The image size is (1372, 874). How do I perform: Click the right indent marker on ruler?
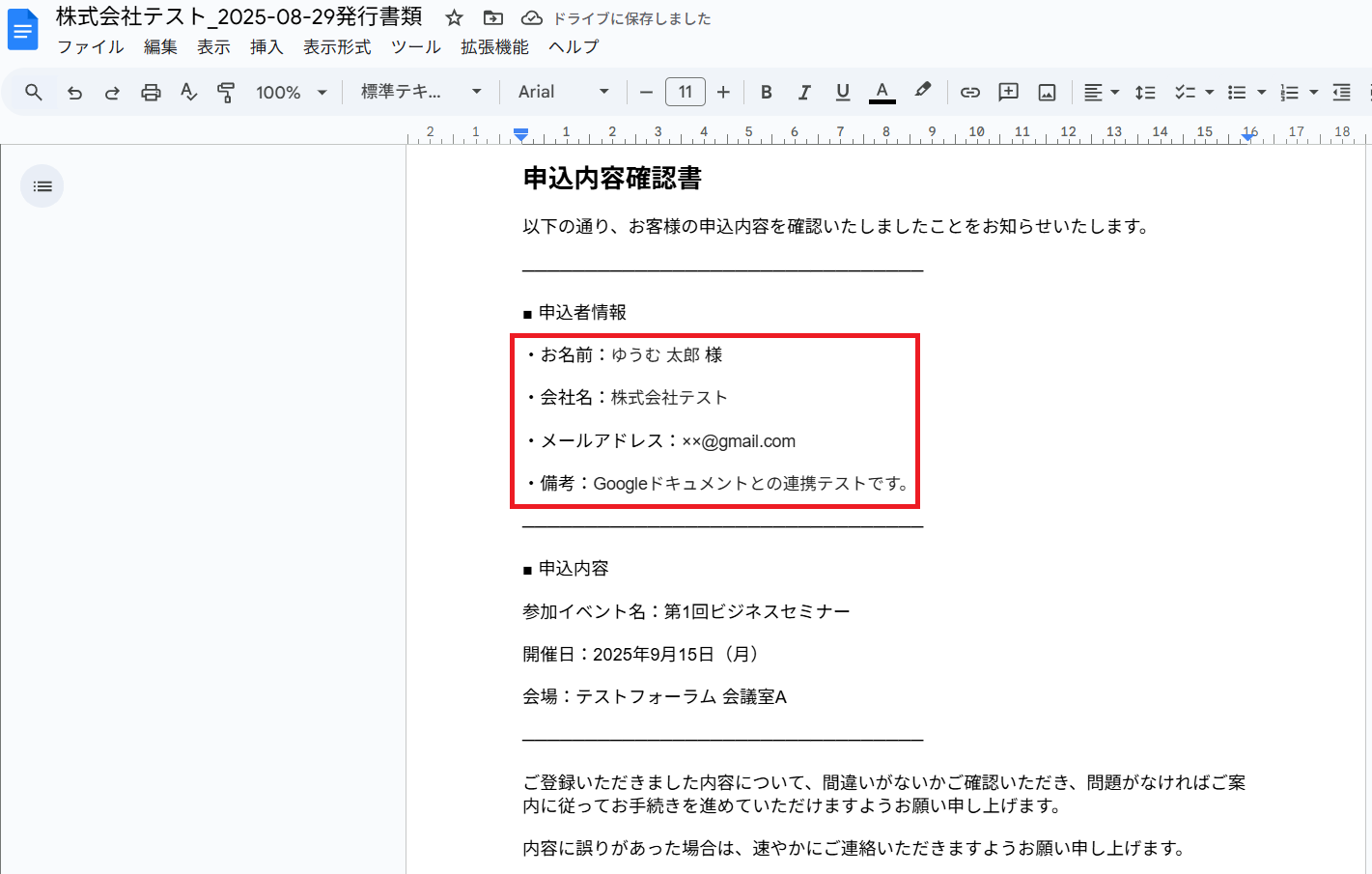tap(1248, 137)
